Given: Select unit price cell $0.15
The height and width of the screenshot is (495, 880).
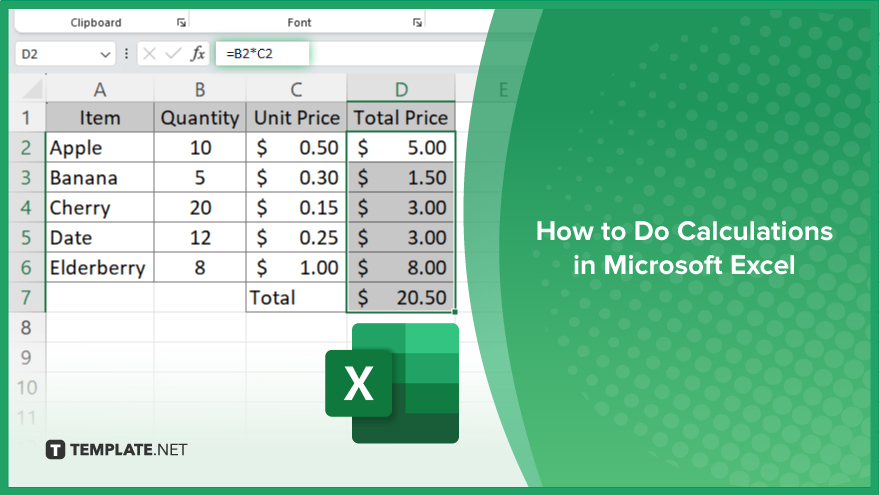Looking at the screenshot, I should (x=296, y=208).
